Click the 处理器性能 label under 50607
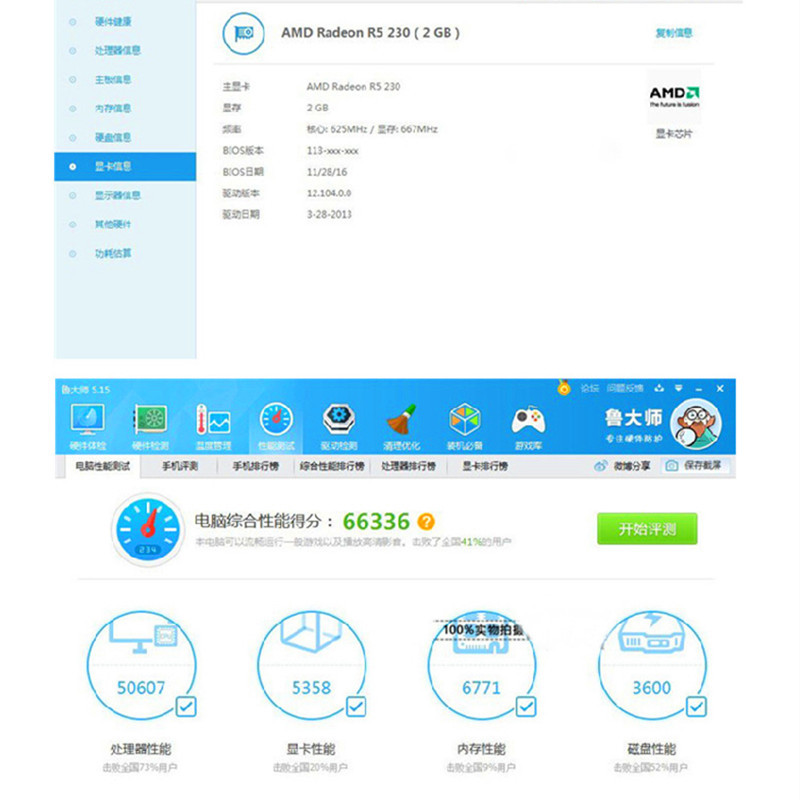The image size is (800, 800). [x=141, y=749]
